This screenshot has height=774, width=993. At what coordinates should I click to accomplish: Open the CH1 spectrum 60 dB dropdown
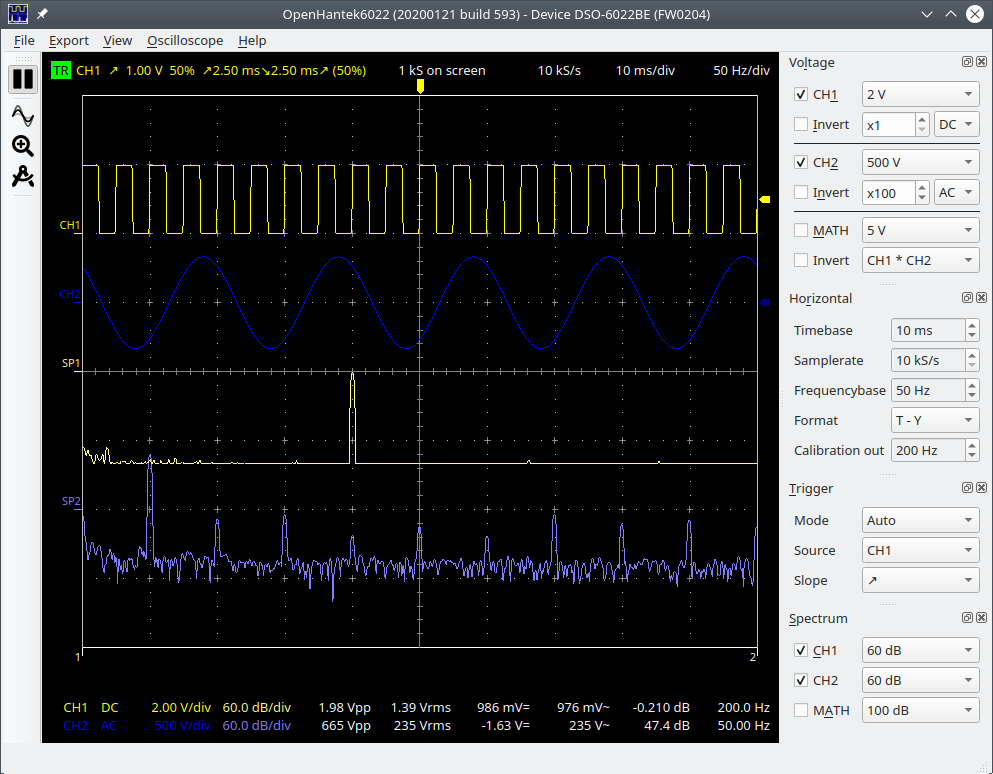point(920,650)
